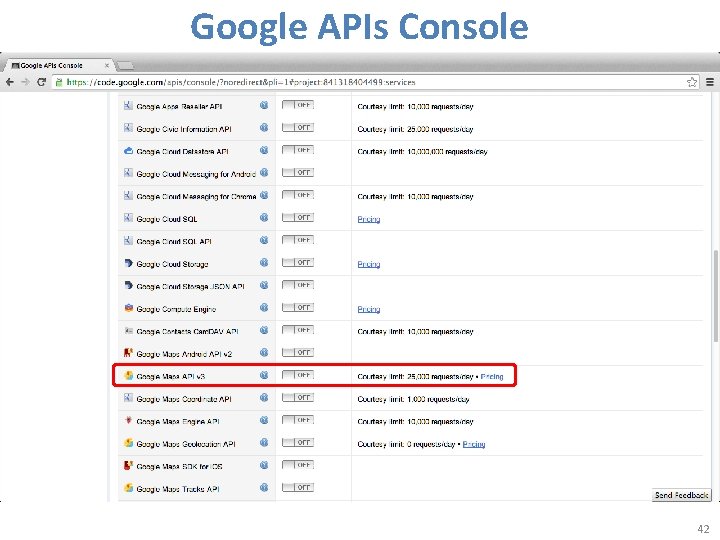Image resolution: width=720 pixels, height=540 pixels.
Task: Open help info for Google Compute Engine
Action: [264, 308]
